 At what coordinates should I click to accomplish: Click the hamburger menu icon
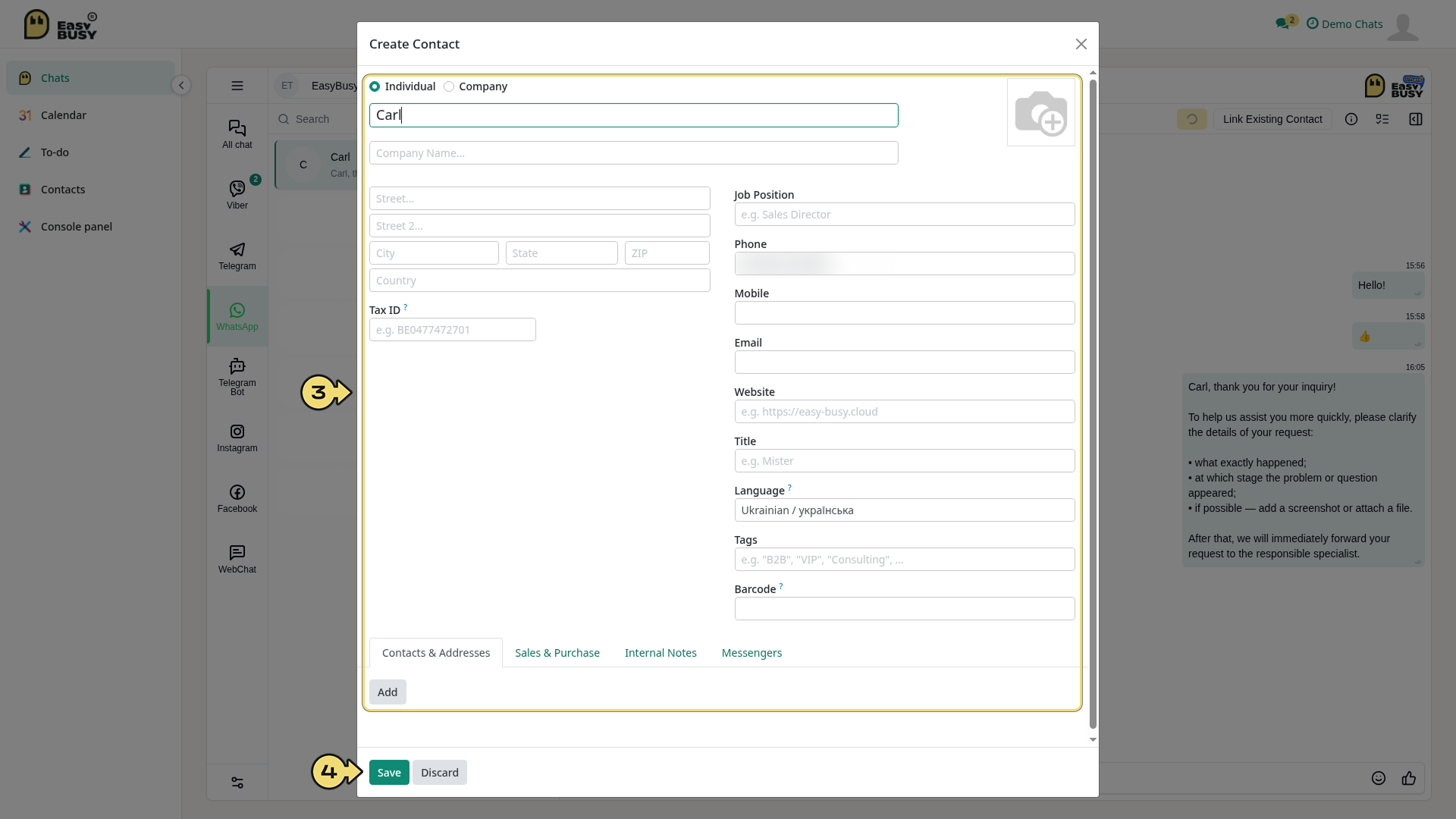(237, 86)
